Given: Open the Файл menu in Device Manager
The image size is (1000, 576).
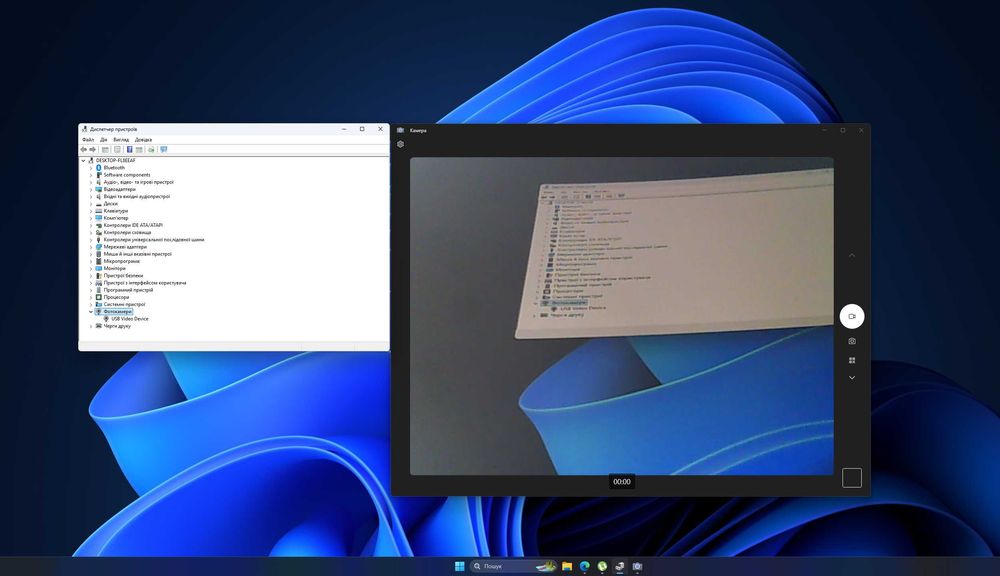Looking at the screenshot, I should pyautogui.click(x=88, y=140).
